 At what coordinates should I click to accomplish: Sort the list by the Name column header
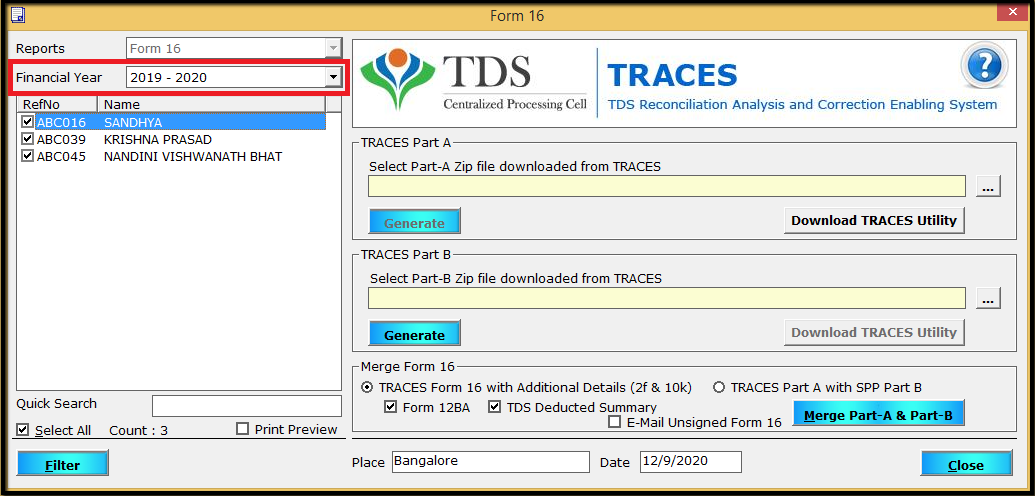(210, 104)
